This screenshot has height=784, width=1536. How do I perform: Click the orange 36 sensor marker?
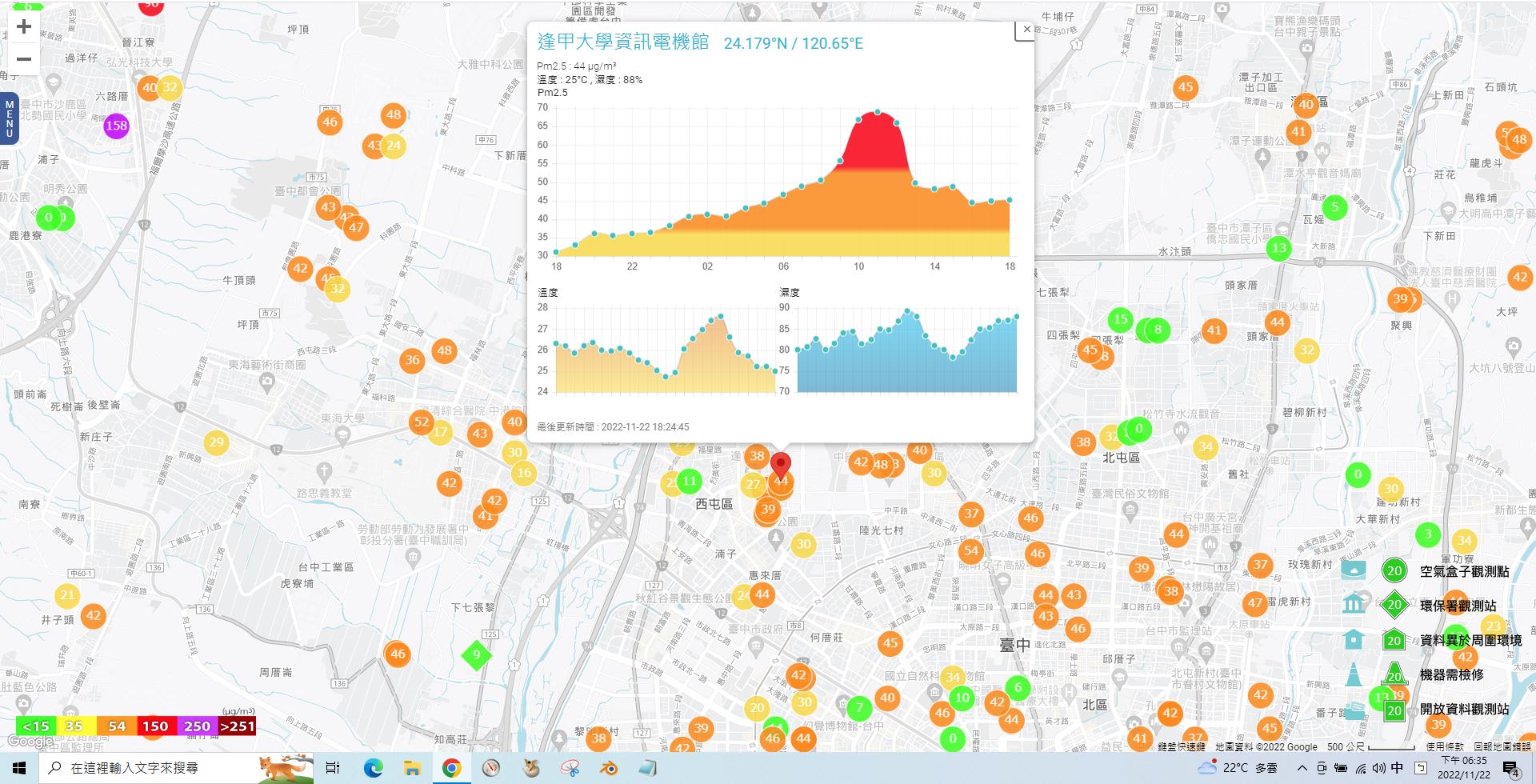click(x=412, y=360)
